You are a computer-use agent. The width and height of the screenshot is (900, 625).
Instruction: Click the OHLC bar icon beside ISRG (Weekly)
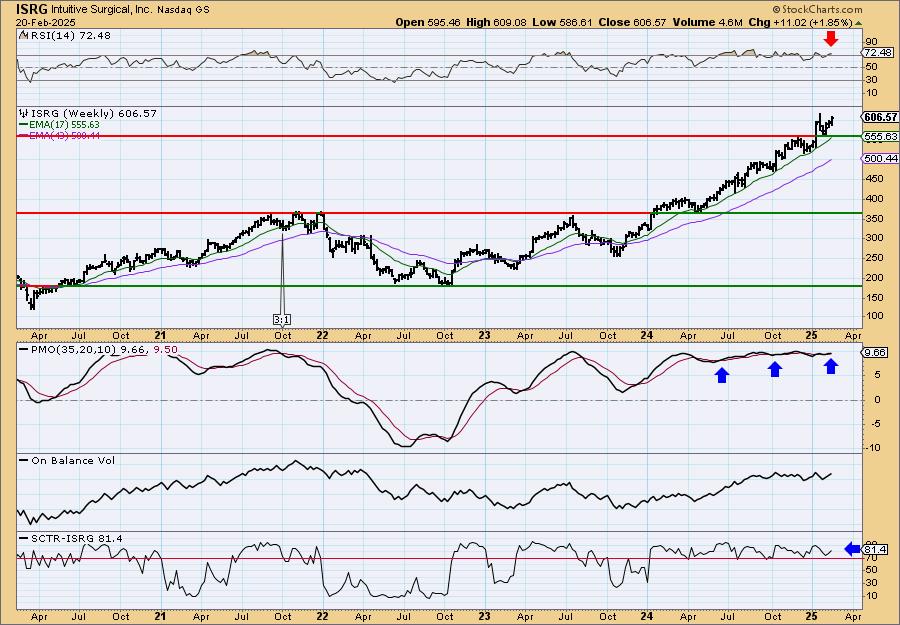(23, 113)
